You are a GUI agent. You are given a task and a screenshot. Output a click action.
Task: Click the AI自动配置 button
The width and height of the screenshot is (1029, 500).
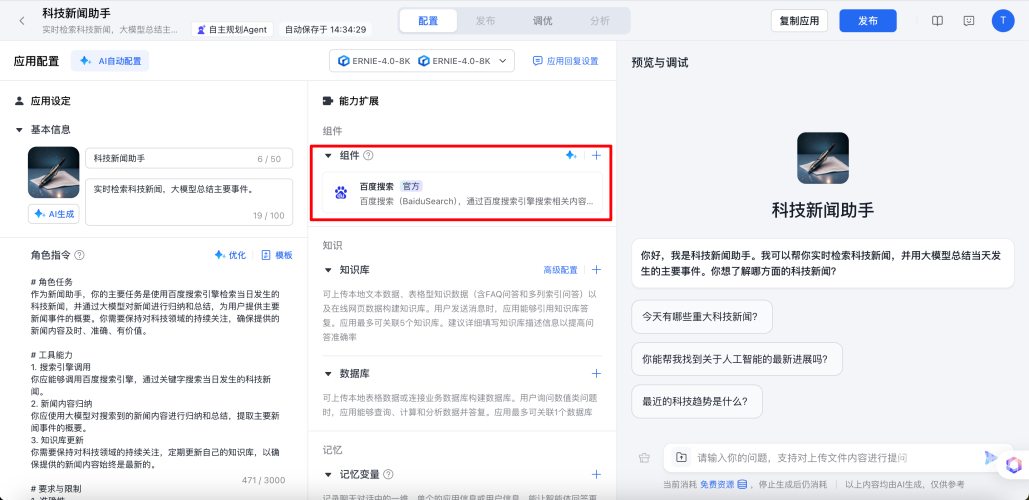tap(110, 61)
